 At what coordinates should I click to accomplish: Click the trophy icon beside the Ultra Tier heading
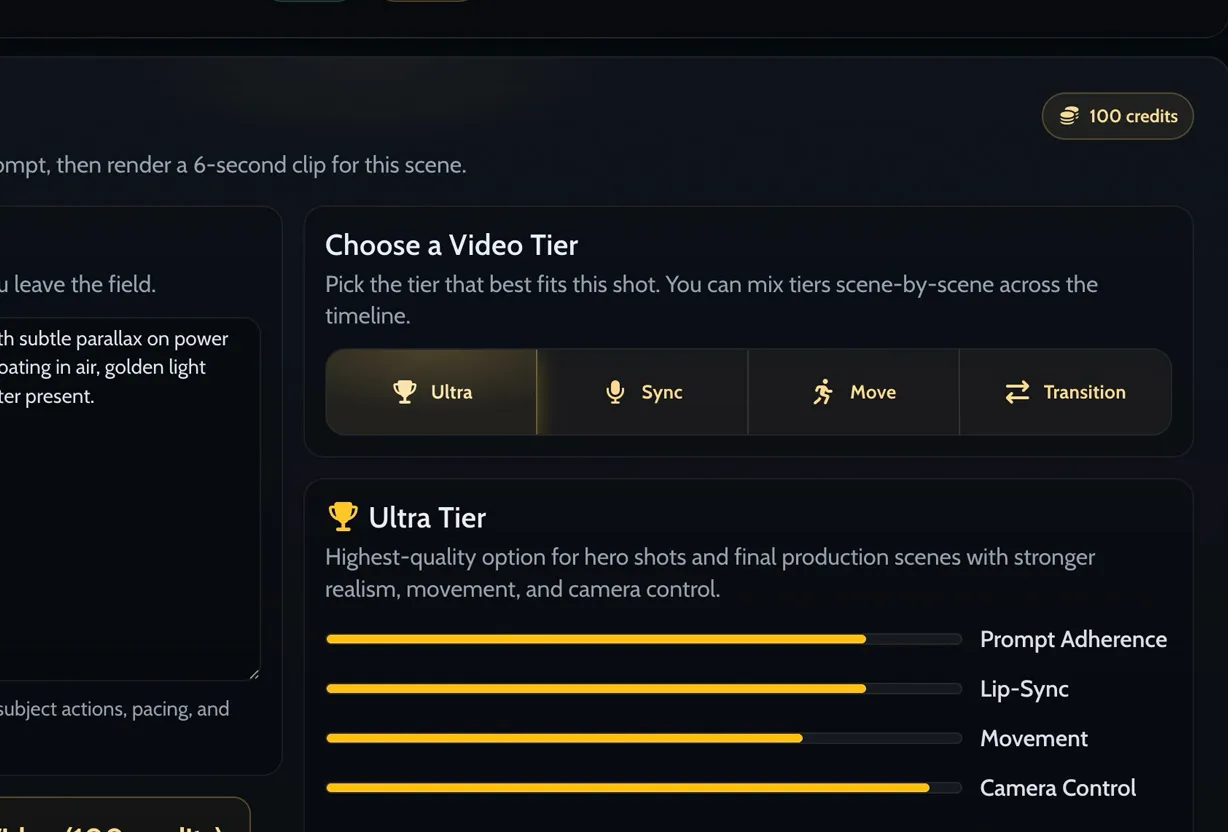342,516
